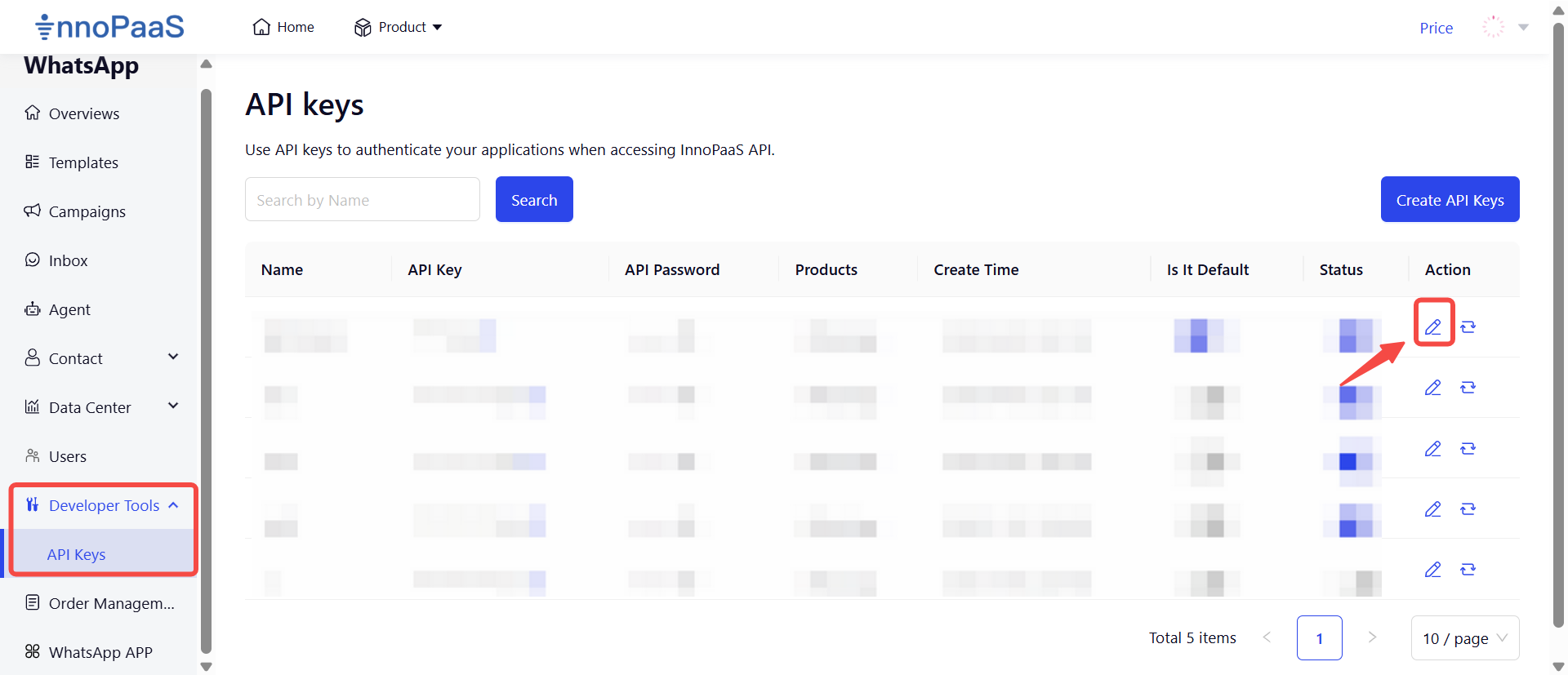Reset the first API key row

coord(1468,327)
